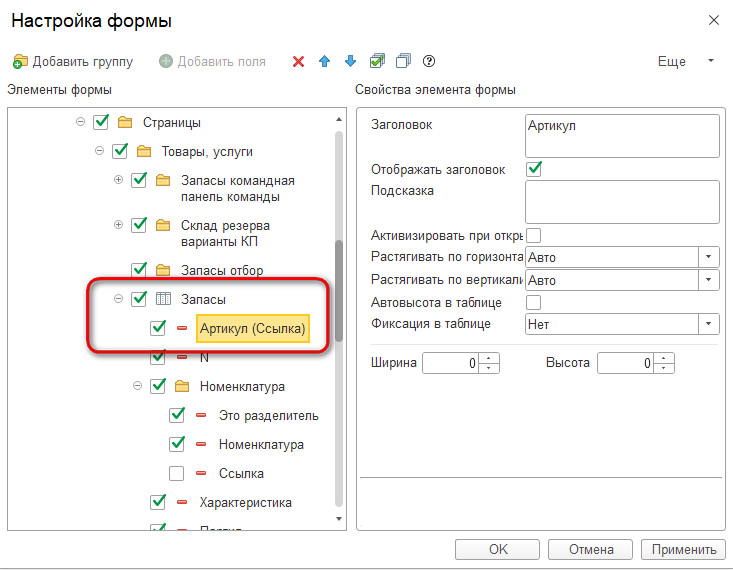The width and height of the screenshot is (733, 570).
Task: Toggle the Запасы отбор checkbox
Action: pyautogui.click(x=139, y=269)
